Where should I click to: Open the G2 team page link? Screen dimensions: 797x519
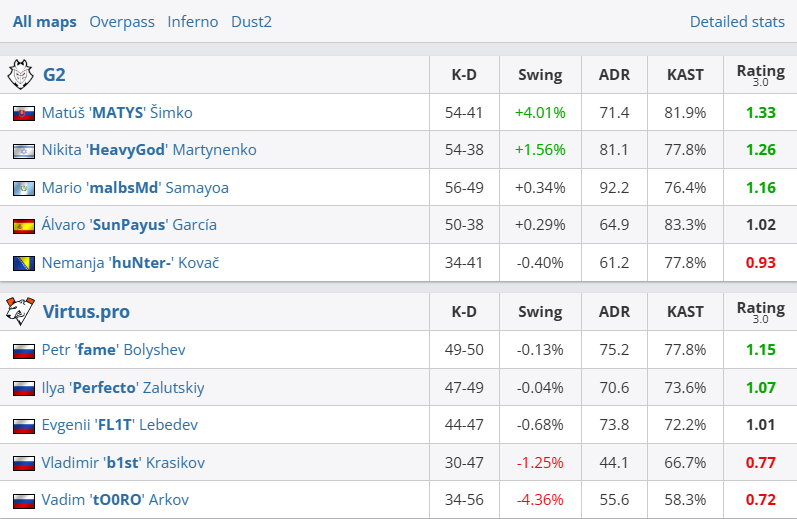(54, 75)
